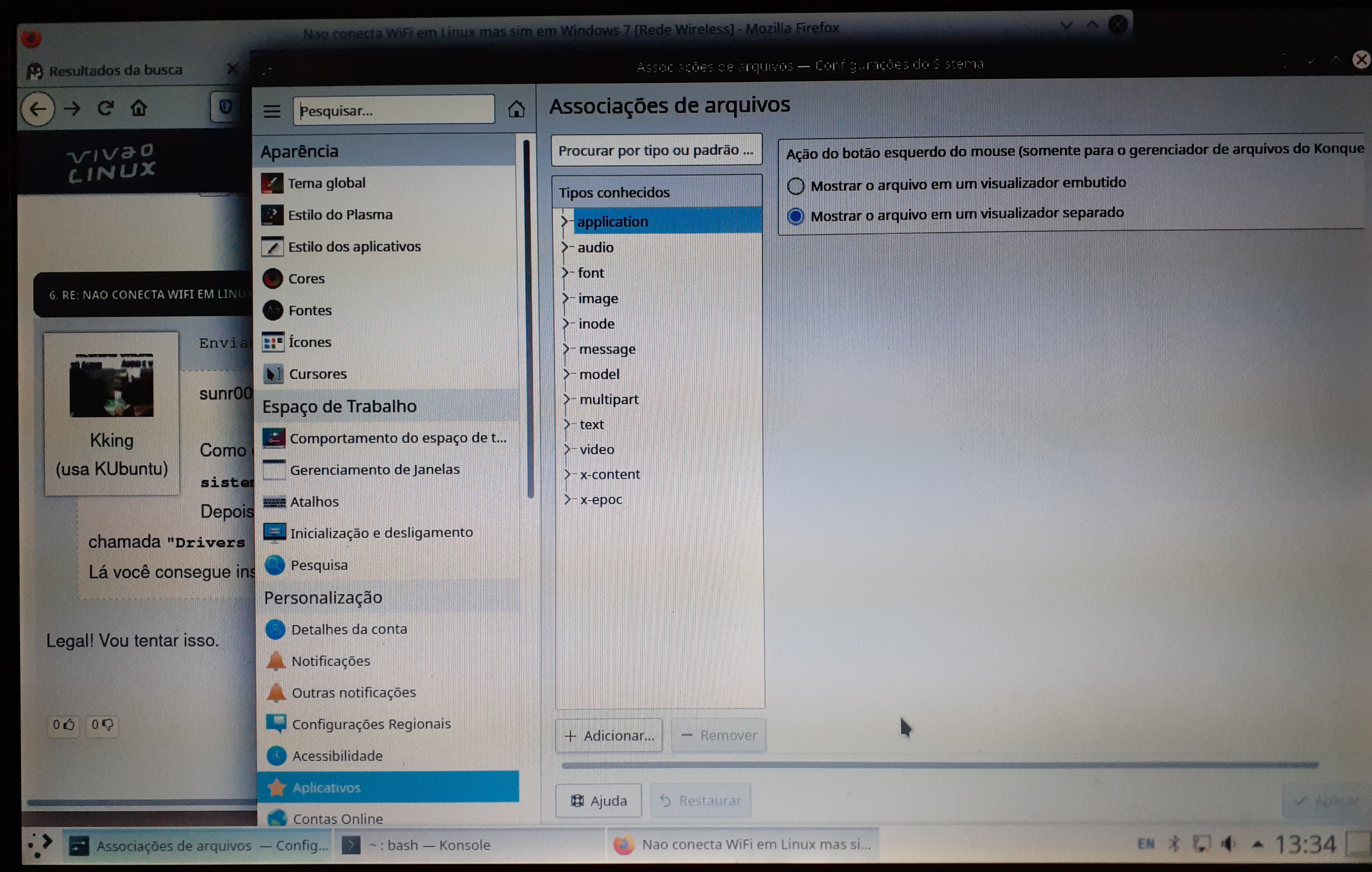The image size is (1372, 872).
Task: Open Ajuda help button
Action: coord(598,801)
